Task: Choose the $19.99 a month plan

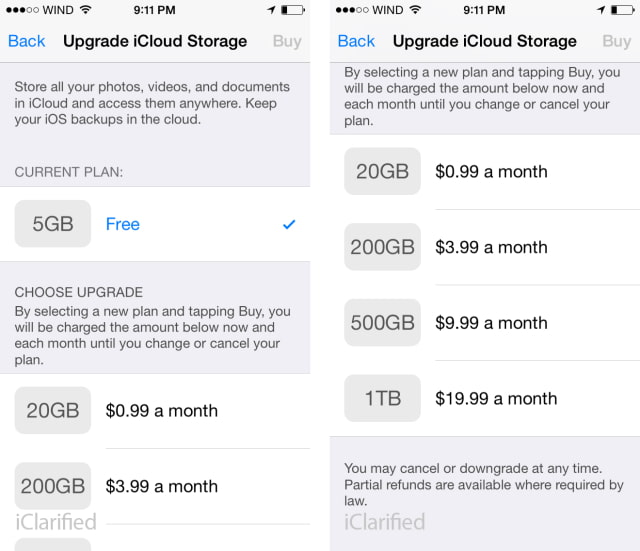Action: pos(496,398)
